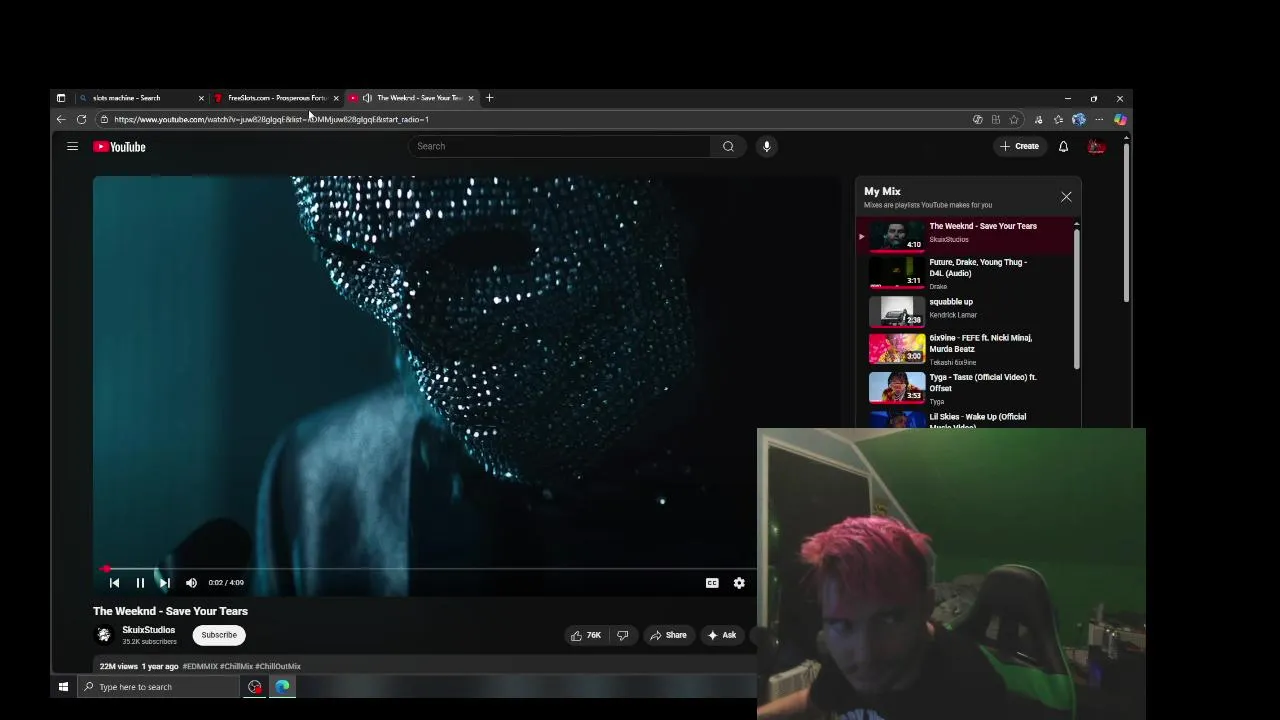
Task: Like the video with thumbs up
Action: [586, 635]
